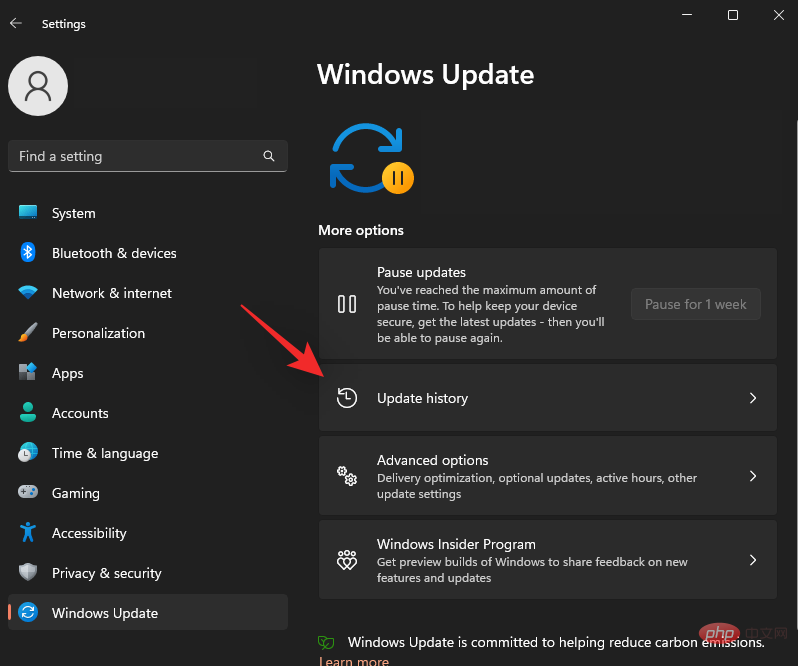Click the search magnifier icon

(269, 157)
